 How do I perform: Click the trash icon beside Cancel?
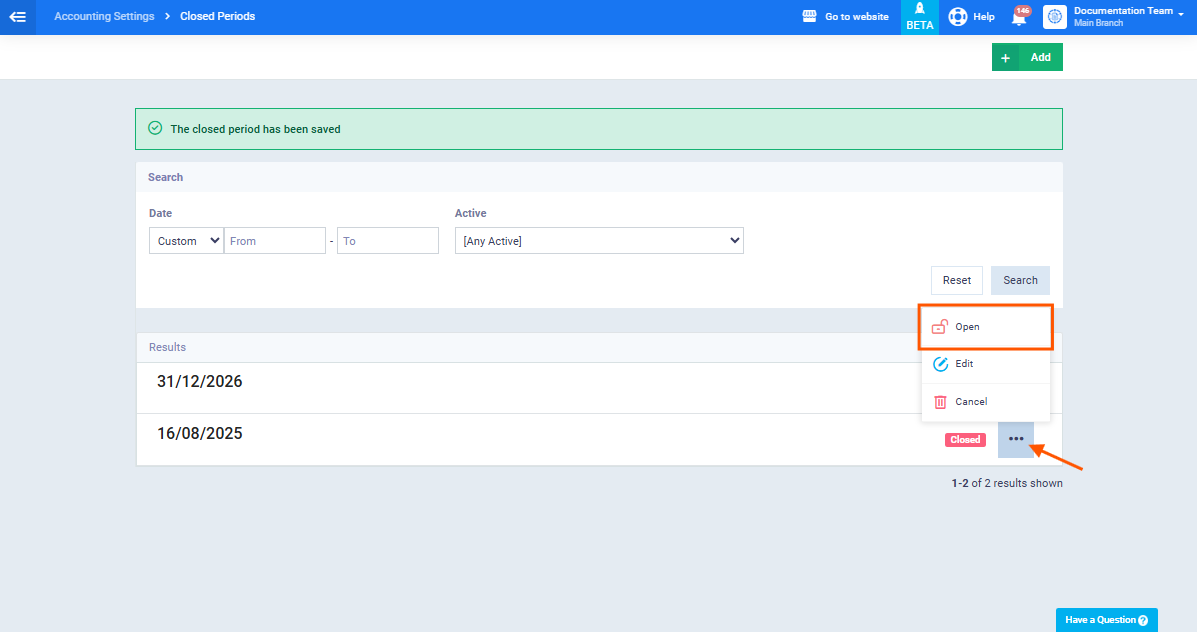(x=940, y=401)
